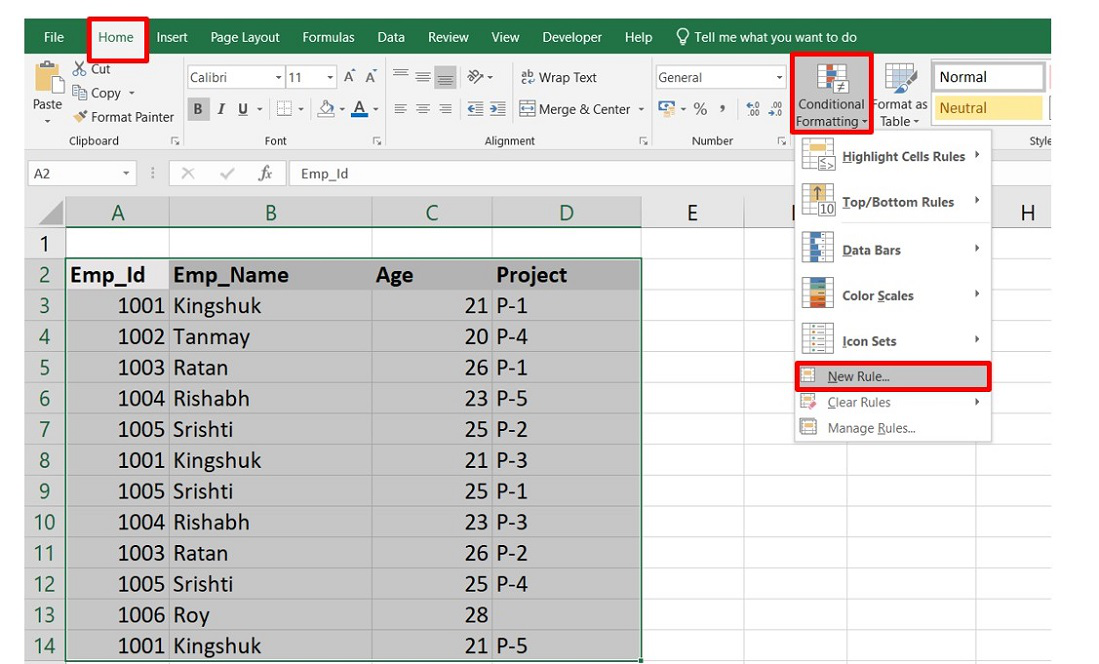Viewport: 1099px width, 664px height.
Task: Switch to the Insert tab
Action: [x=172, y=37]
